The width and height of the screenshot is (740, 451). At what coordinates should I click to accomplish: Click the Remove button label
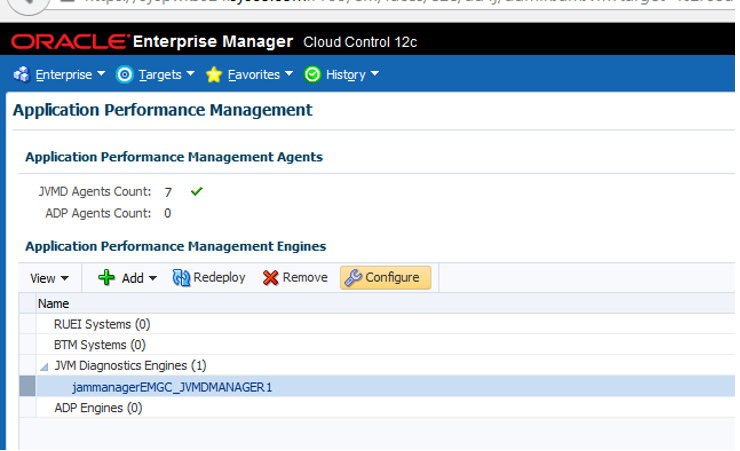click(305, 277)
